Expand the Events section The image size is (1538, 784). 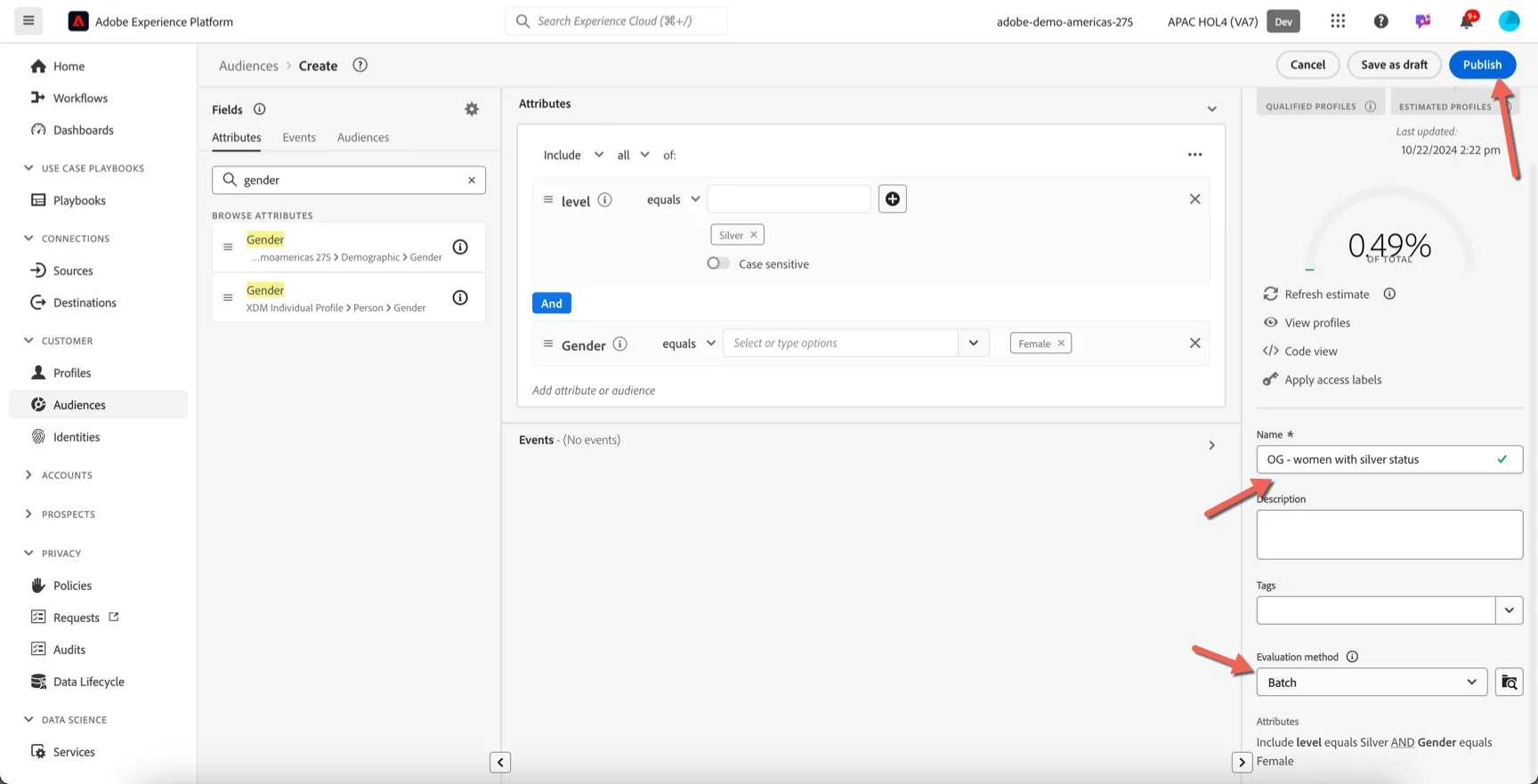[x=1211, y=445]
